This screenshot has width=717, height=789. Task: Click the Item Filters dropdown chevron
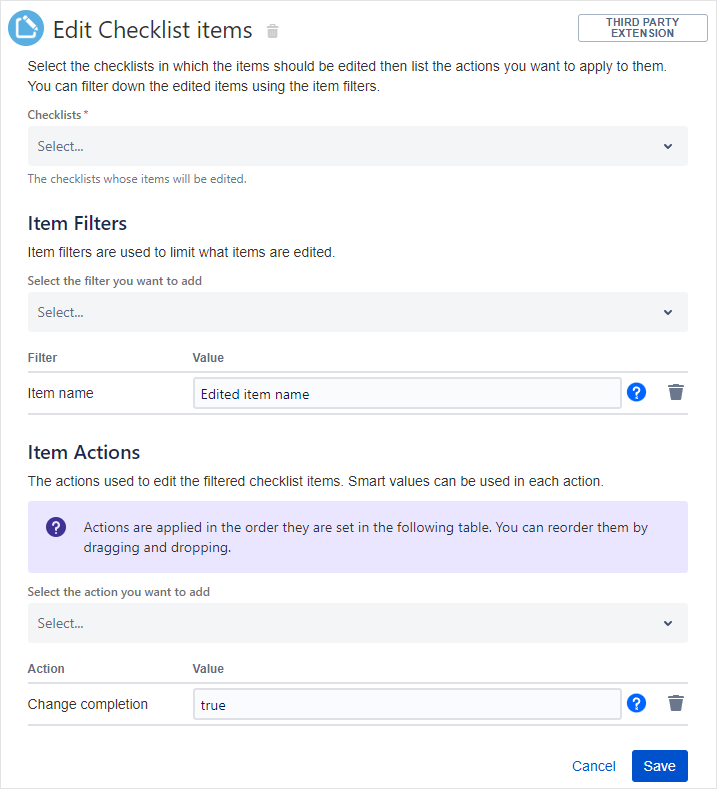click(668, 312)
